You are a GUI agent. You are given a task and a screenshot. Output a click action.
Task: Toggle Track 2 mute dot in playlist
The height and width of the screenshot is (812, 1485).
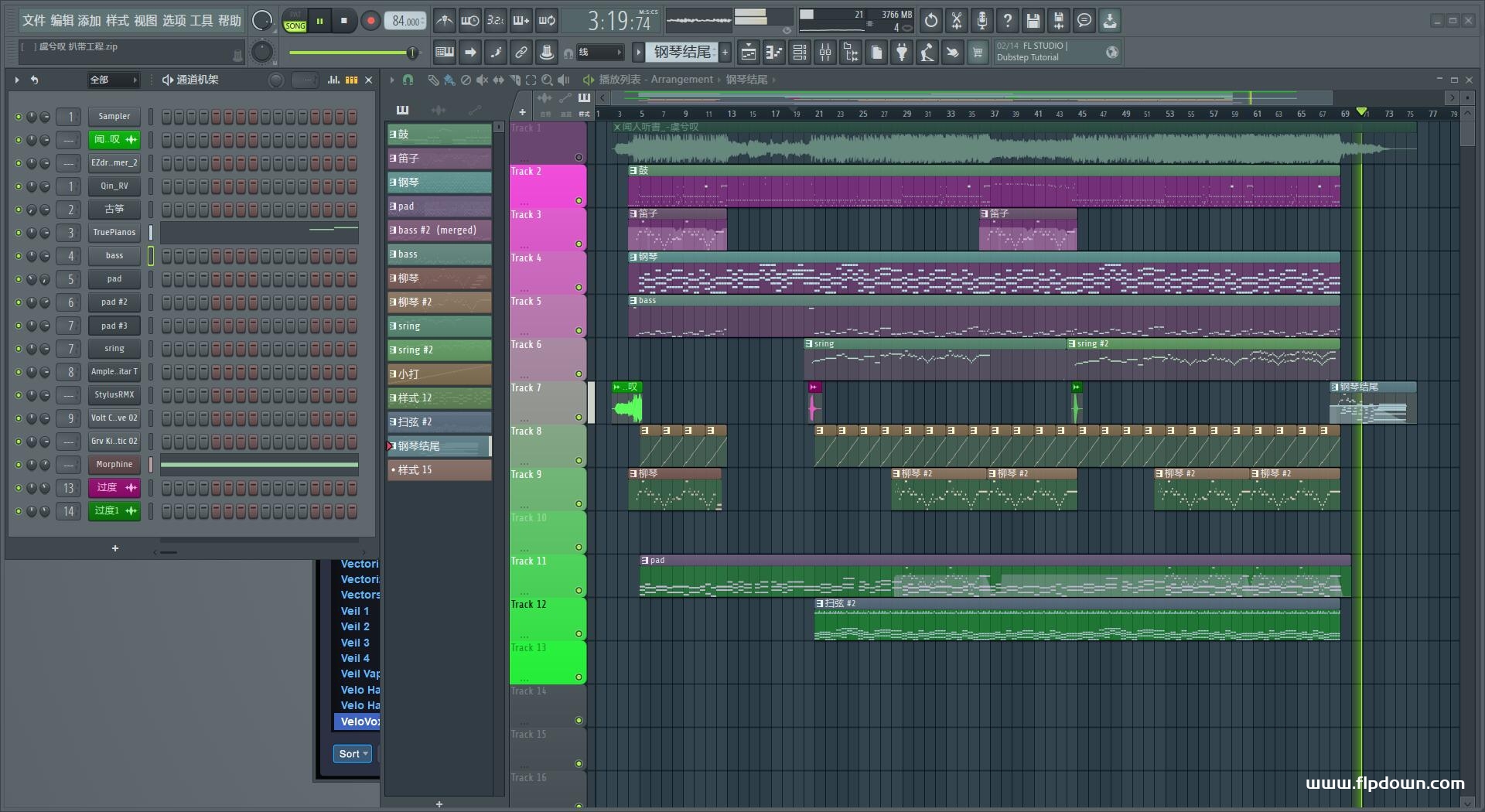click(579, 201)
